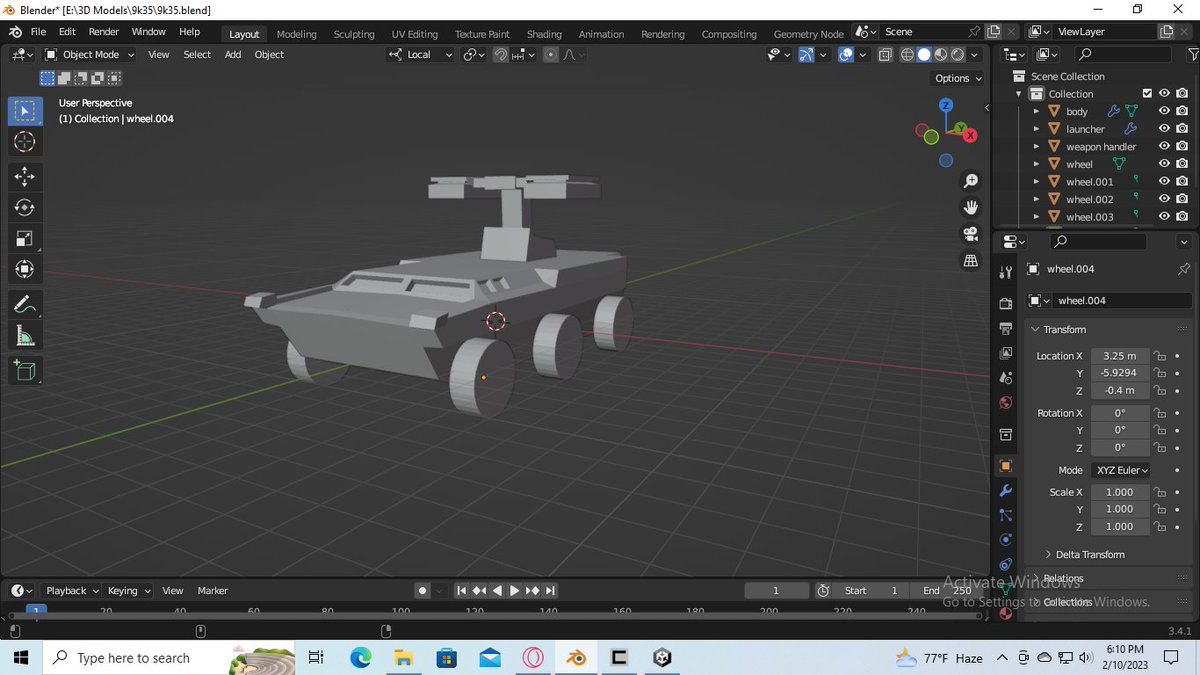Toggle viewport visibility of wheel.002
Screen dimensions: 1200x675
point(1163,199)
